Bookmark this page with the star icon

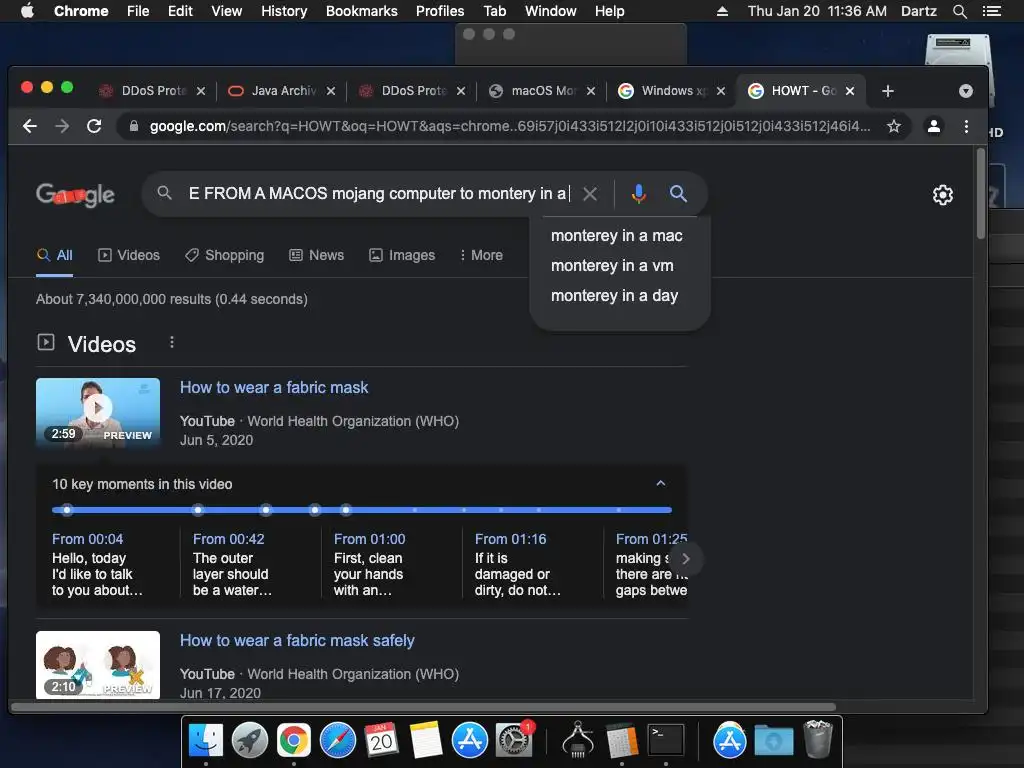point(893,126)
